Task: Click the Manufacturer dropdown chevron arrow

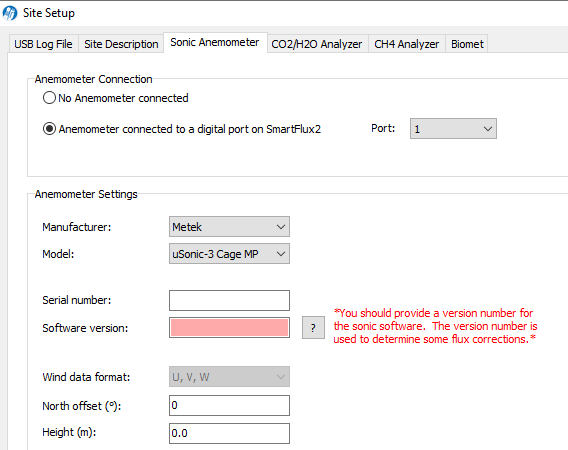Action: click(x=281, y=227)
